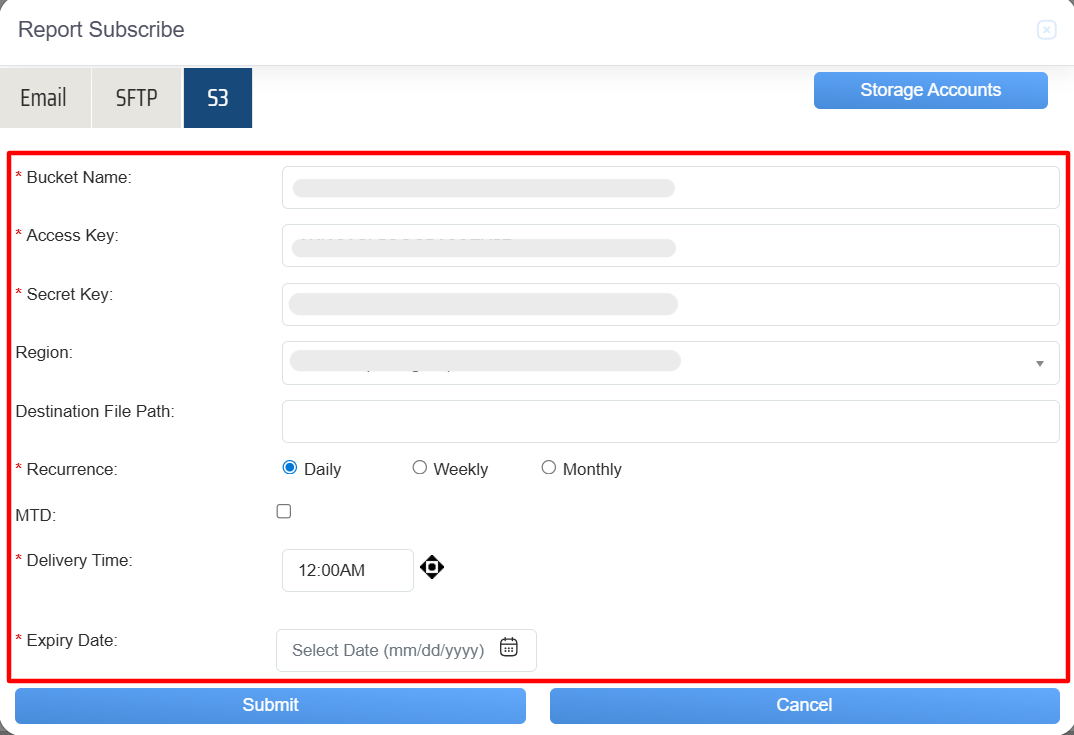Click the crosshair icon beside Delivery Time

[x=431, y=568]
